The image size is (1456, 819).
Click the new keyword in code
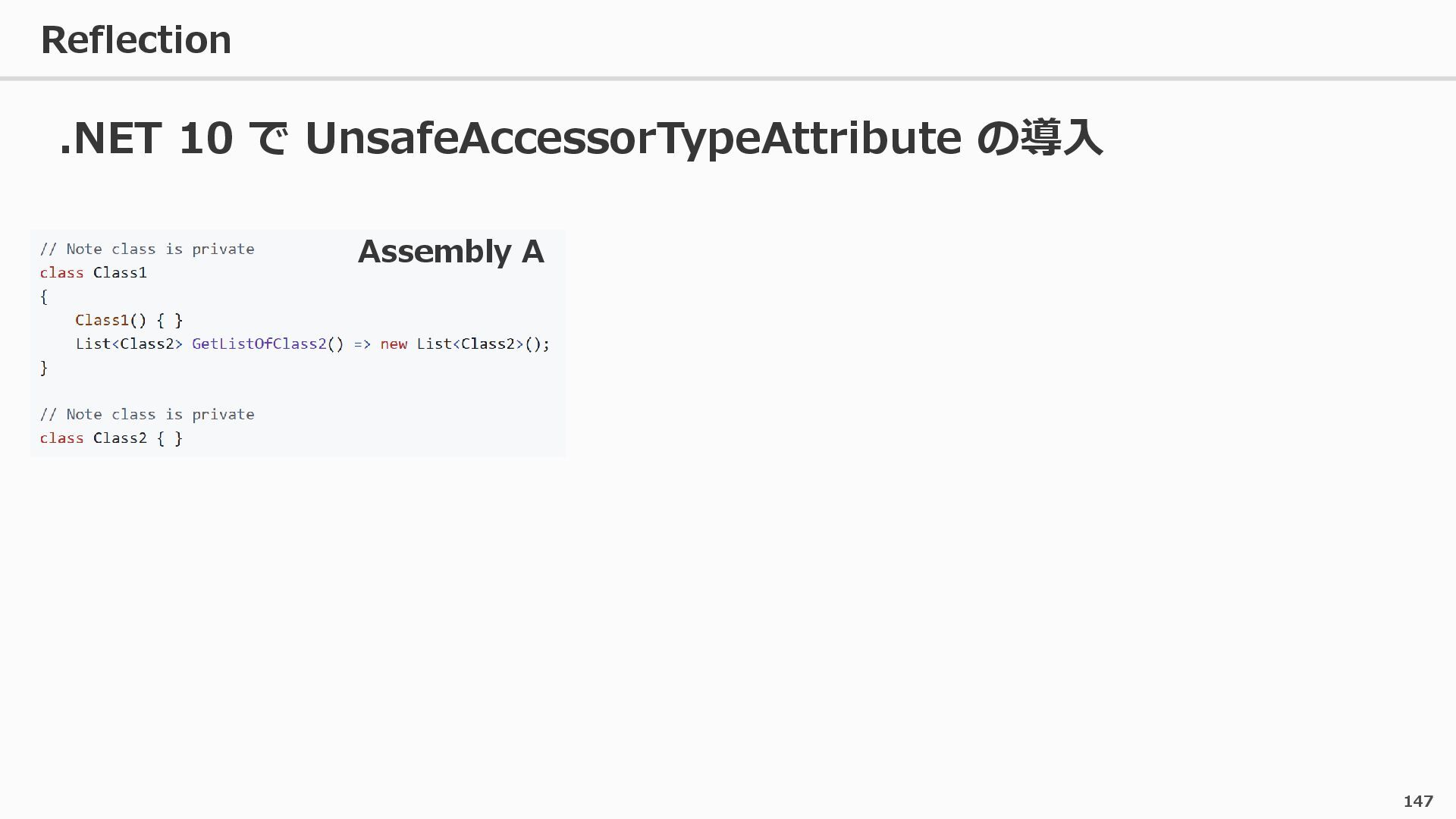(394, 344)
